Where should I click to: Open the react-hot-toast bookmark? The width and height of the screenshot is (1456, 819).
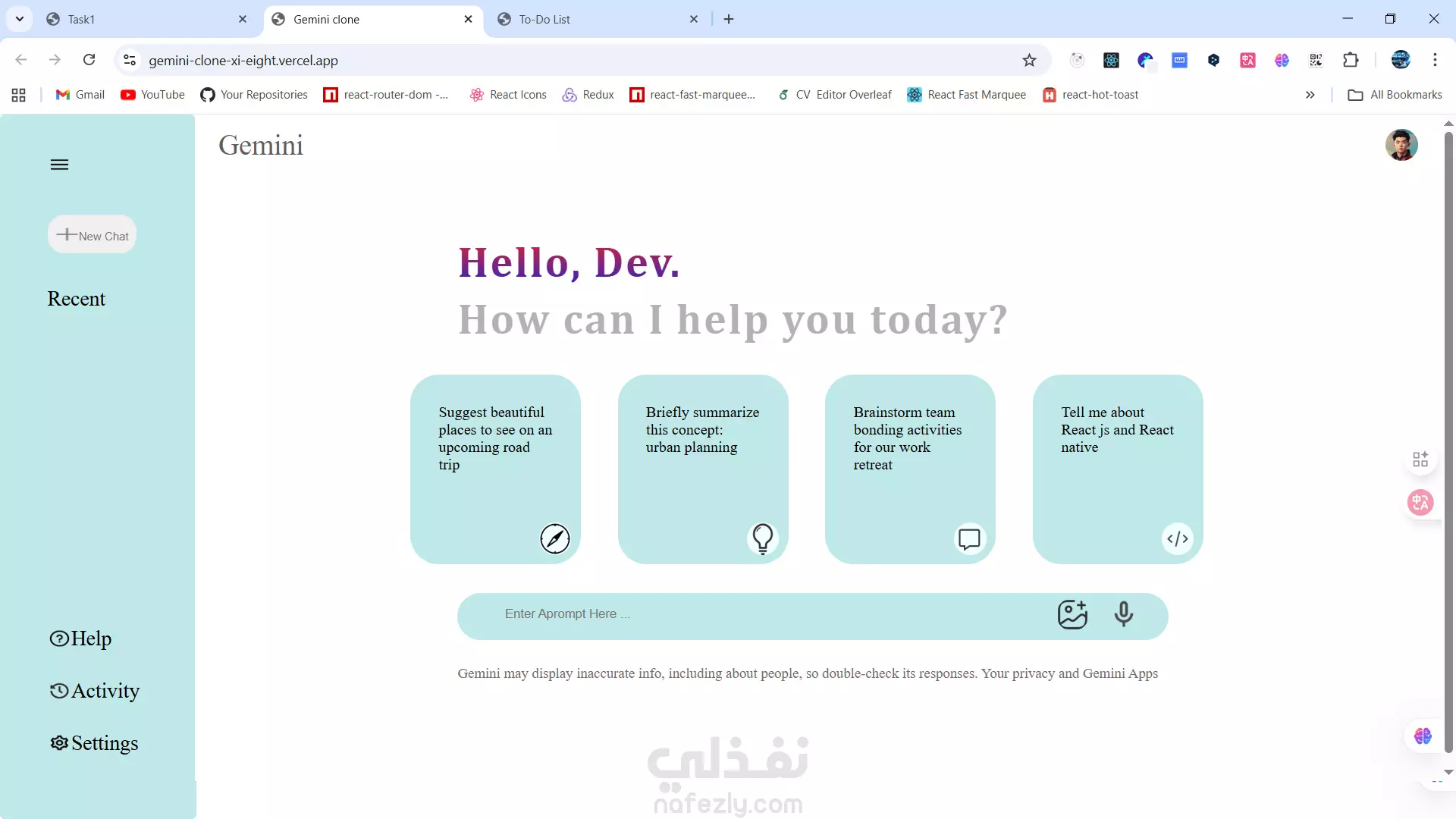tap(1091, 95)
